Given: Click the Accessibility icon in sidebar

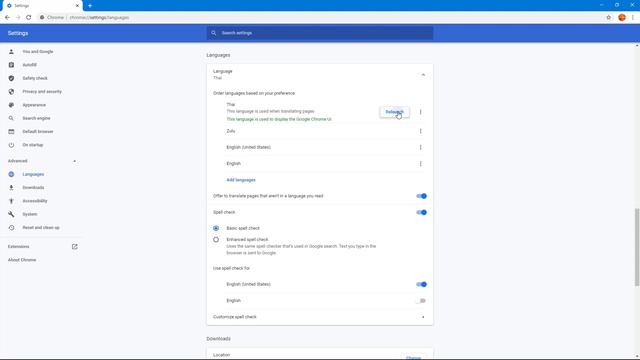Looking at the screenshot, I should (x=11, y=201).
